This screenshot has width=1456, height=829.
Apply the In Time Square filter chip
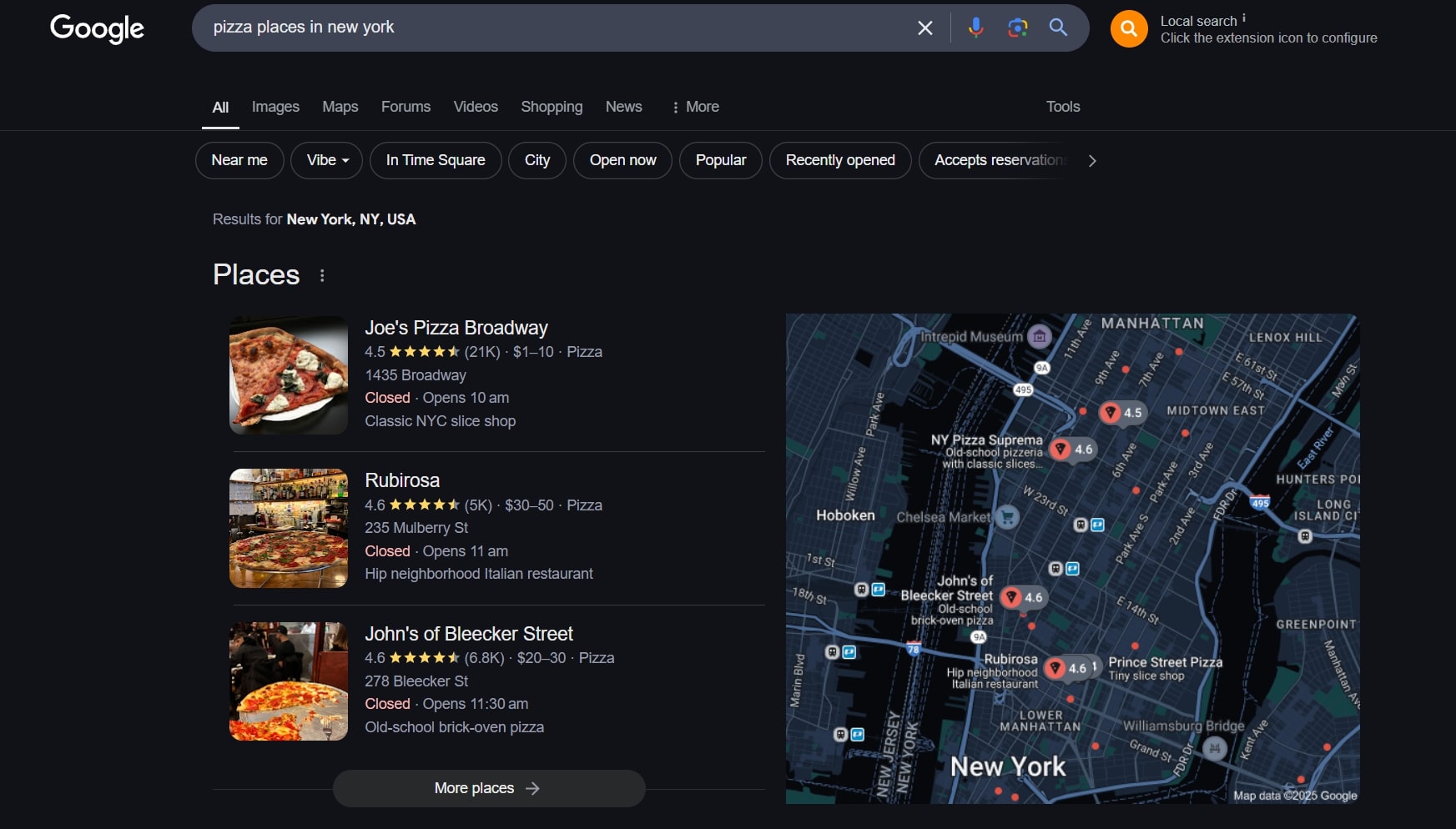click(436, 160)
